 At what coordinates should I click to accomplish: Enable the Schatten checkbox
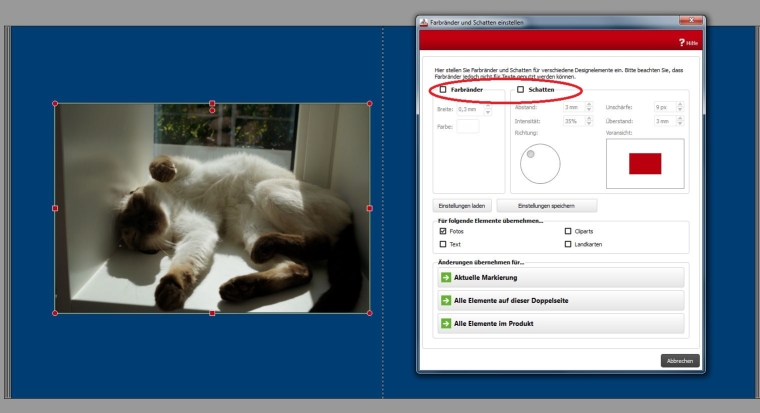(x=521, y=90)
